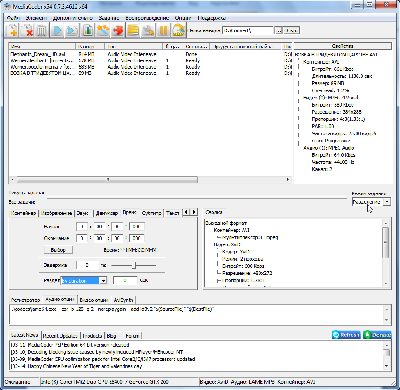Open the Задание menu
The width and height of the screenshot is (400, 390).
pyautogui.click(x=109, y=18)
